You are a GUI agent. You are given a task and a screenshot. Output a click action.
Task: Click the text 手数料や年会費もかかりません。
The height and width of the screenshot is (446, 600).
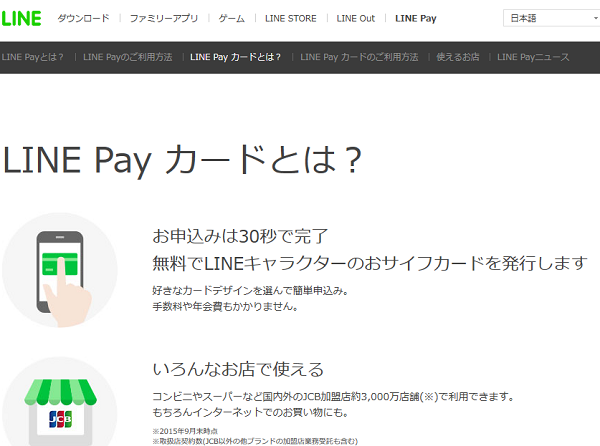pos(225,306)
